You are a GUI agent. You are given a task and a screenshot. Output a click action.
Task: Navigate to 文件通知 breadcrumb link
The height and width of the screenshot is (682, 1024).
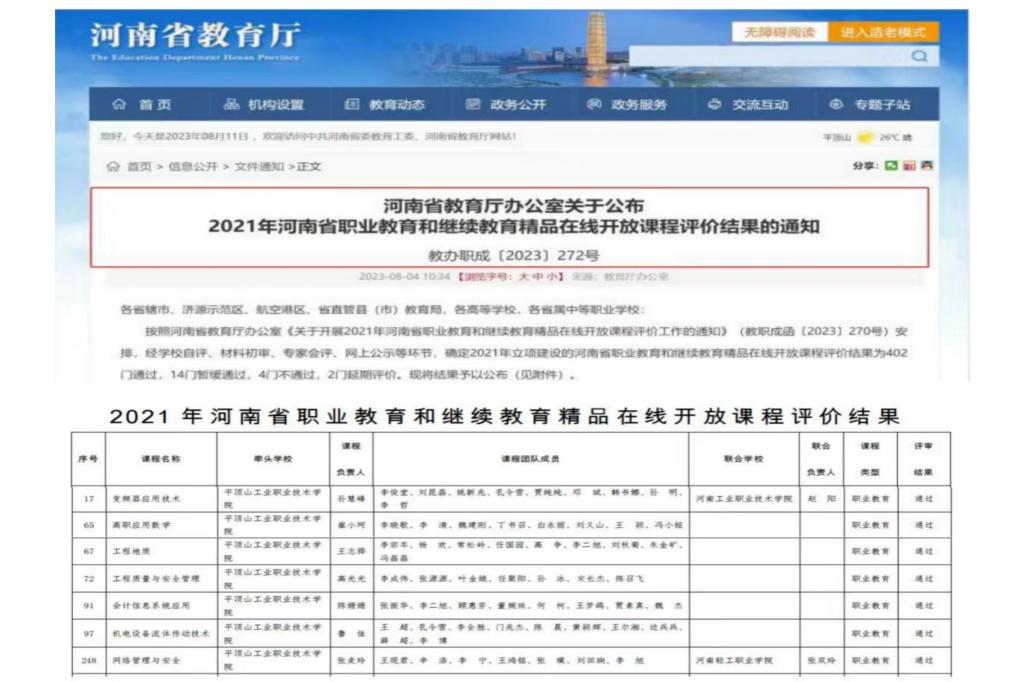tap(259, 166)
